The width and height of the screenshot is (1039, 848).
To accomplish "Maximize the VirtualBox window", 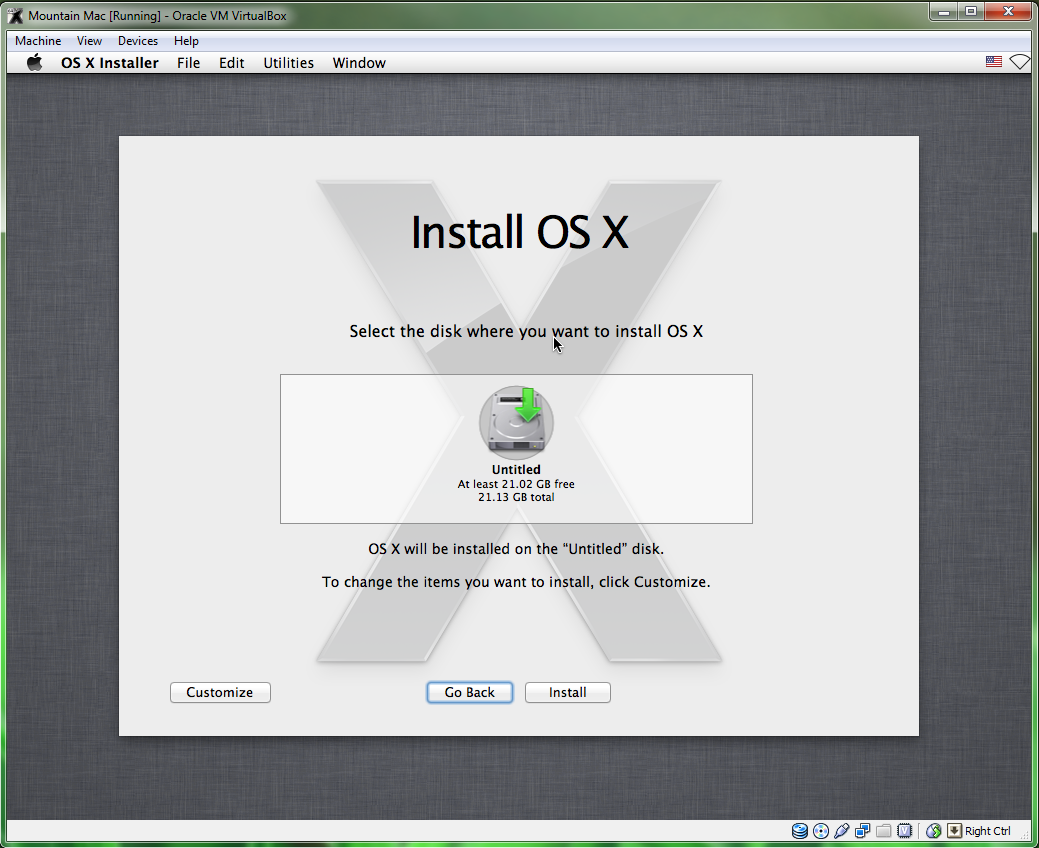I will [x=971, y=12].
